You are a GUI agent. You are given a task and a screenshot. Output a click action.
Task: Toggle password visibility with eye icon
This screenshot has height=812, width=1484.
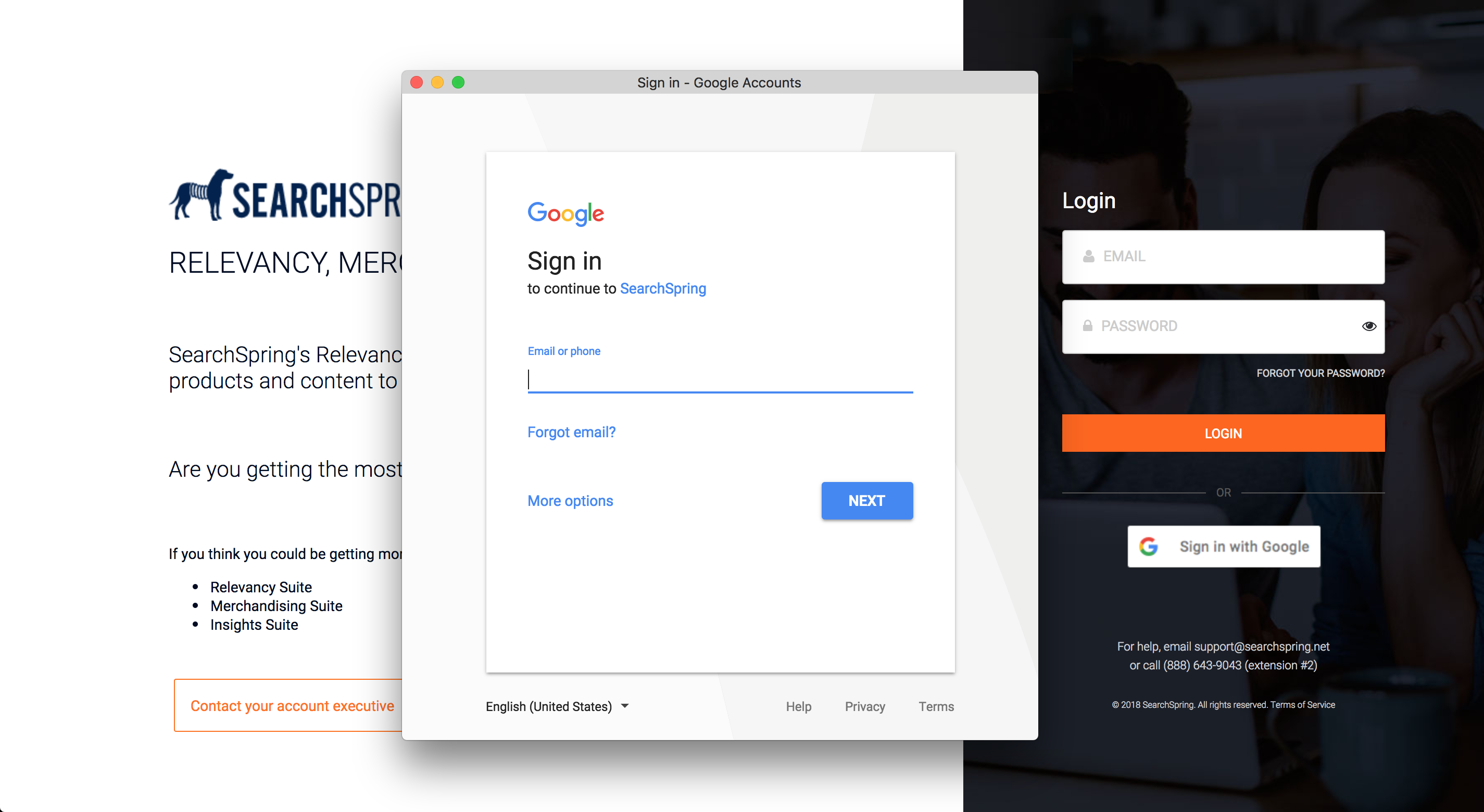[x=1369, y=326]
